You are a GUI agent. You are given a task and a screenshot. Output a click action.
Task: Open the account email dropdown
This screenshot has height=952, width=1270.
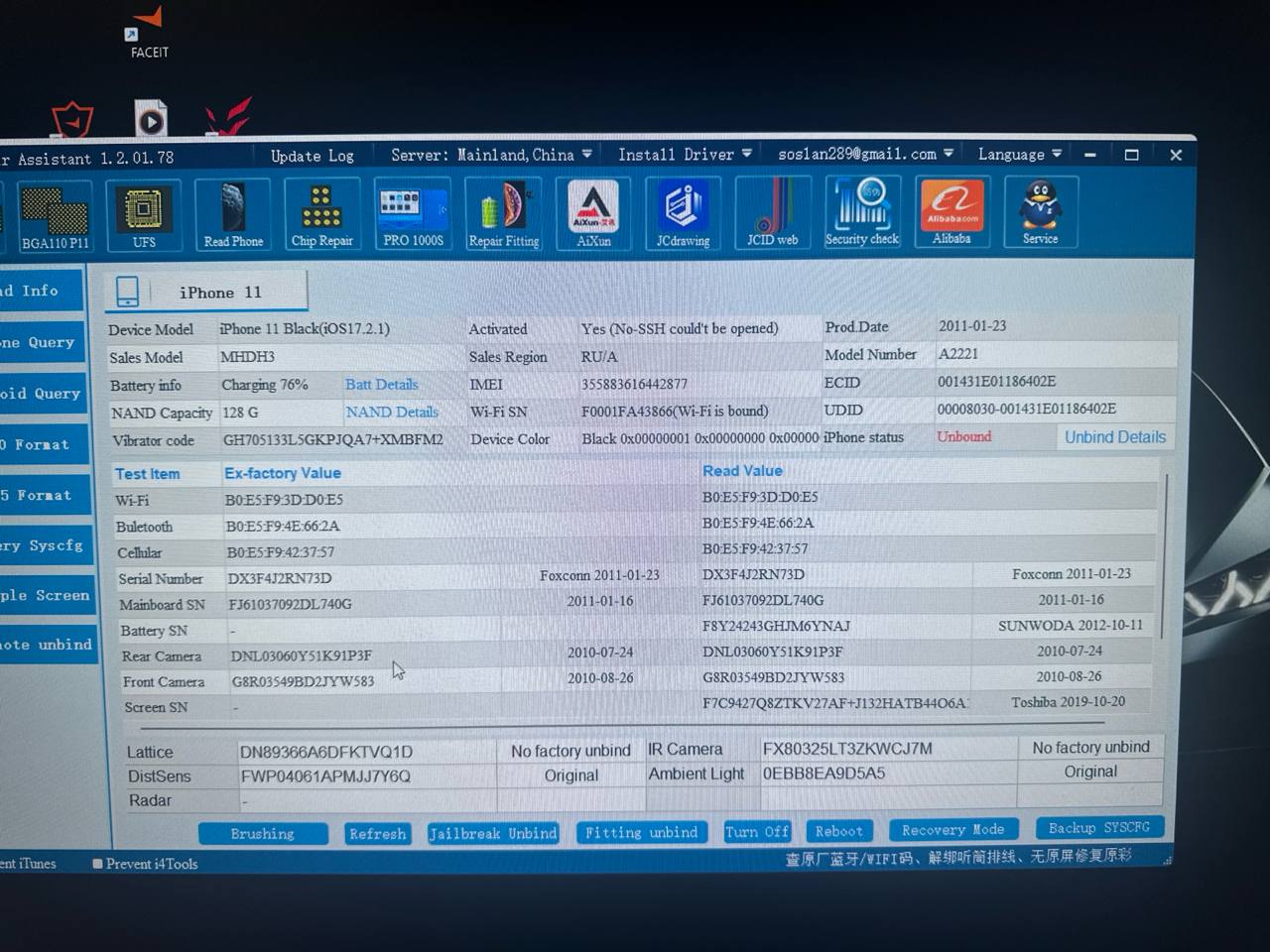tap(865, 154)
